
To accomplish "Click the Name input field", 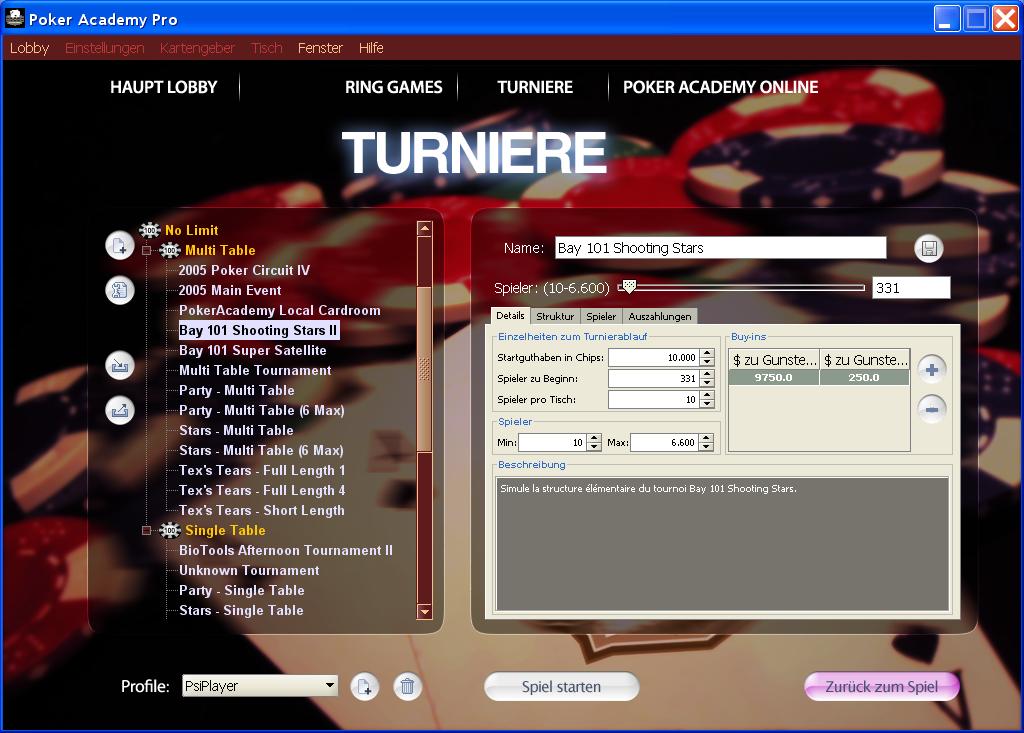I will (x=720, y=248).
